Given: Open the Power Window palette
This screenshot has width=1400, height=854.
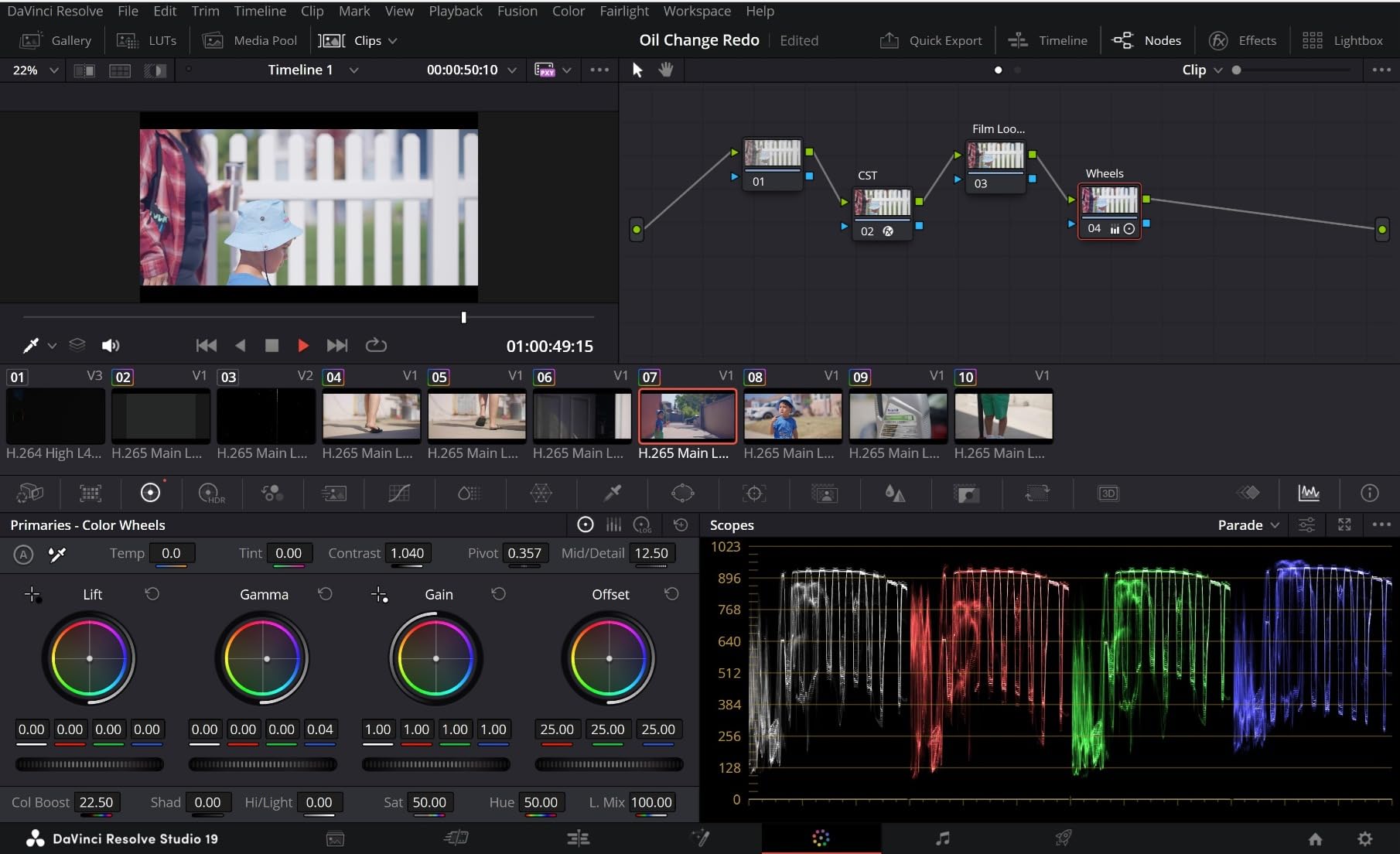Looking at the screenshot, I should (682, 493).
